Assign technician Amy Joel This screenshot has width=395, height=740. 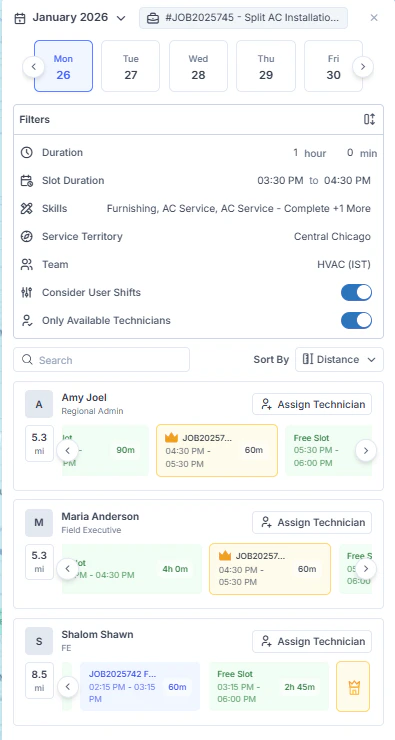pyautogui.click(x=312, y=404)
